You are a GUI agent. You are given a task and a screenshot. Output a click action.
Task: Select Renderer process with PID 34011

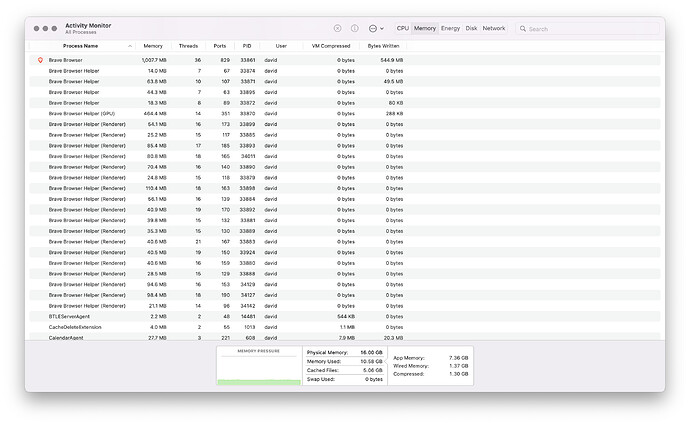coord(345,156)
